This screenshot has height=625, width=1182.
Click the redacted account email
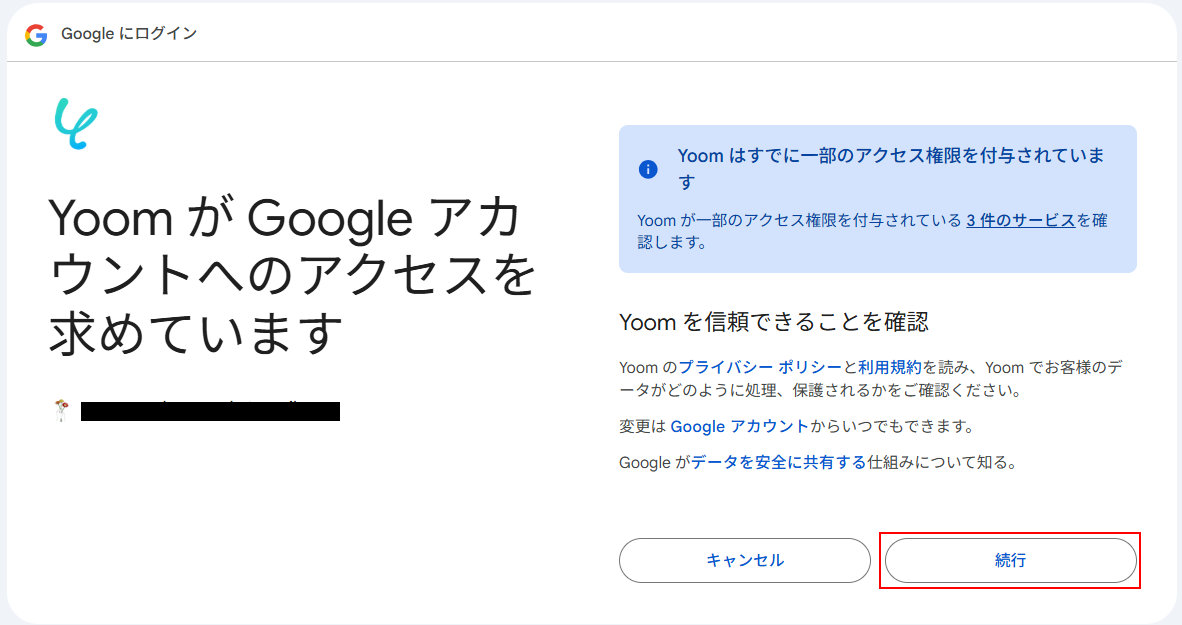[210, 410]
